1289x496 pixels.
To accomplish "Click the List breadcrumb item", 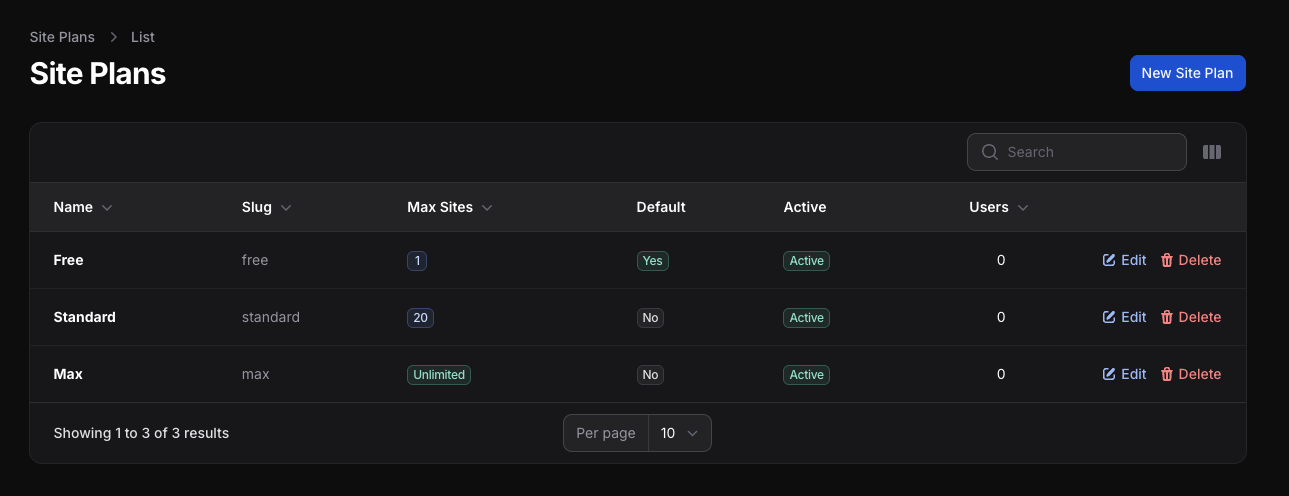I will point(143,37).
